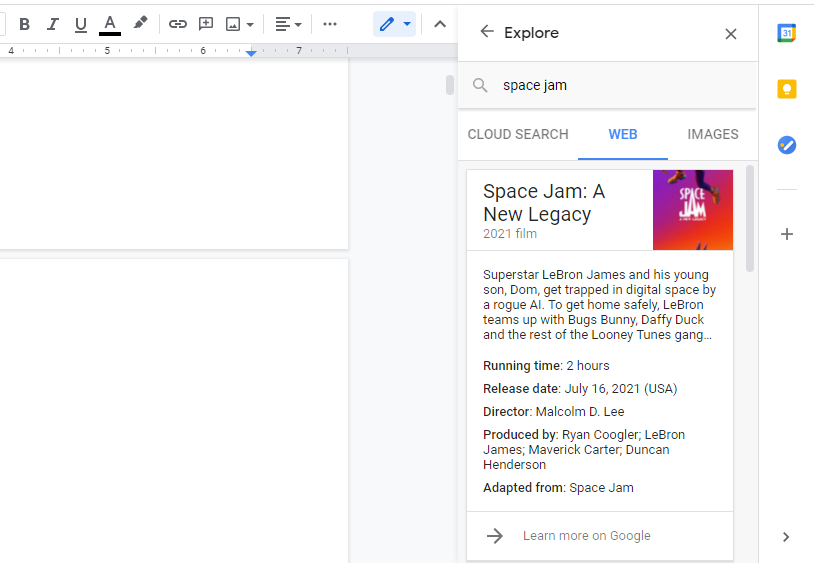This screenshot has width=814, height=563.
Task: Show more toolbar options
Action: coord(330,24)
